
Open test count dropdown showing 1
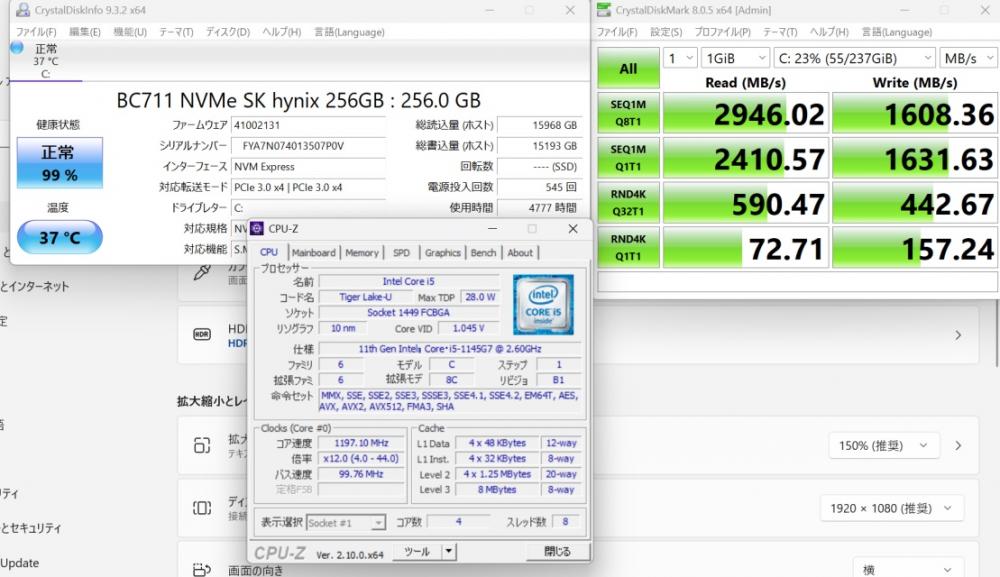click(680, 59)
